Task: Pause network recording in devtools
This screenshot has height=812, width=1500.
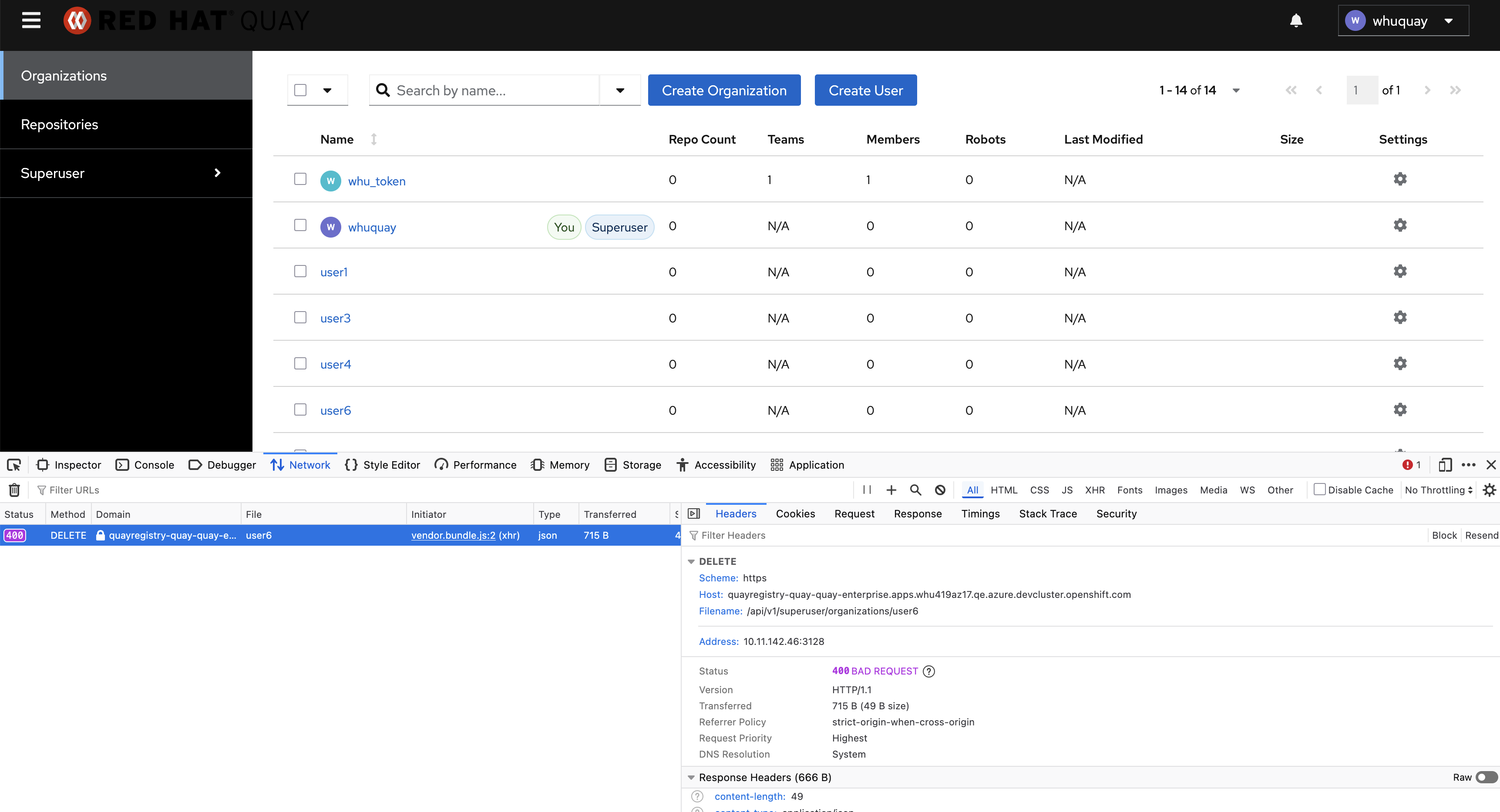Action: 867,490
